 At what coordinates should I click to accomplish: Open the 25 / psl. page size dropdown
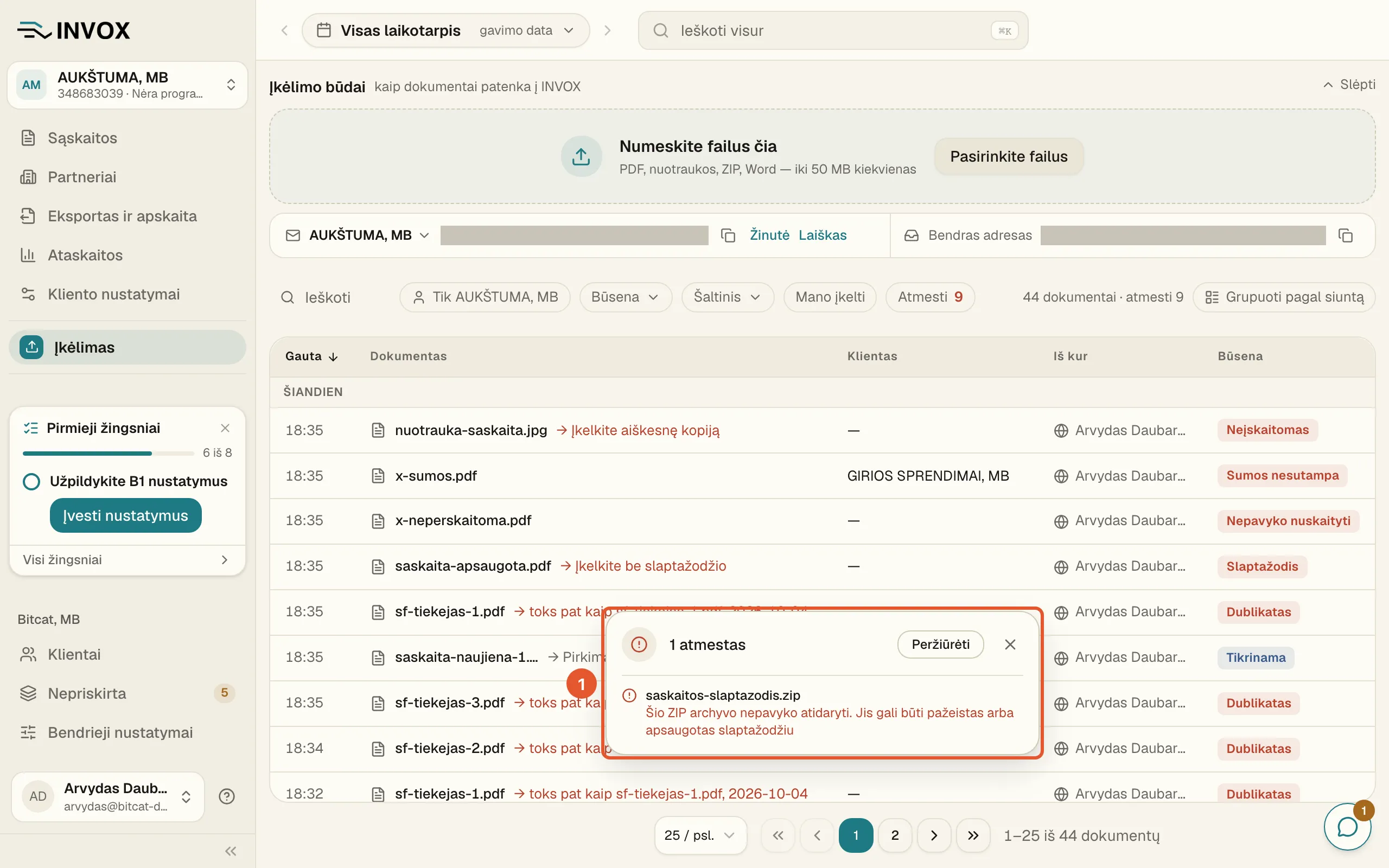[700, 835]
